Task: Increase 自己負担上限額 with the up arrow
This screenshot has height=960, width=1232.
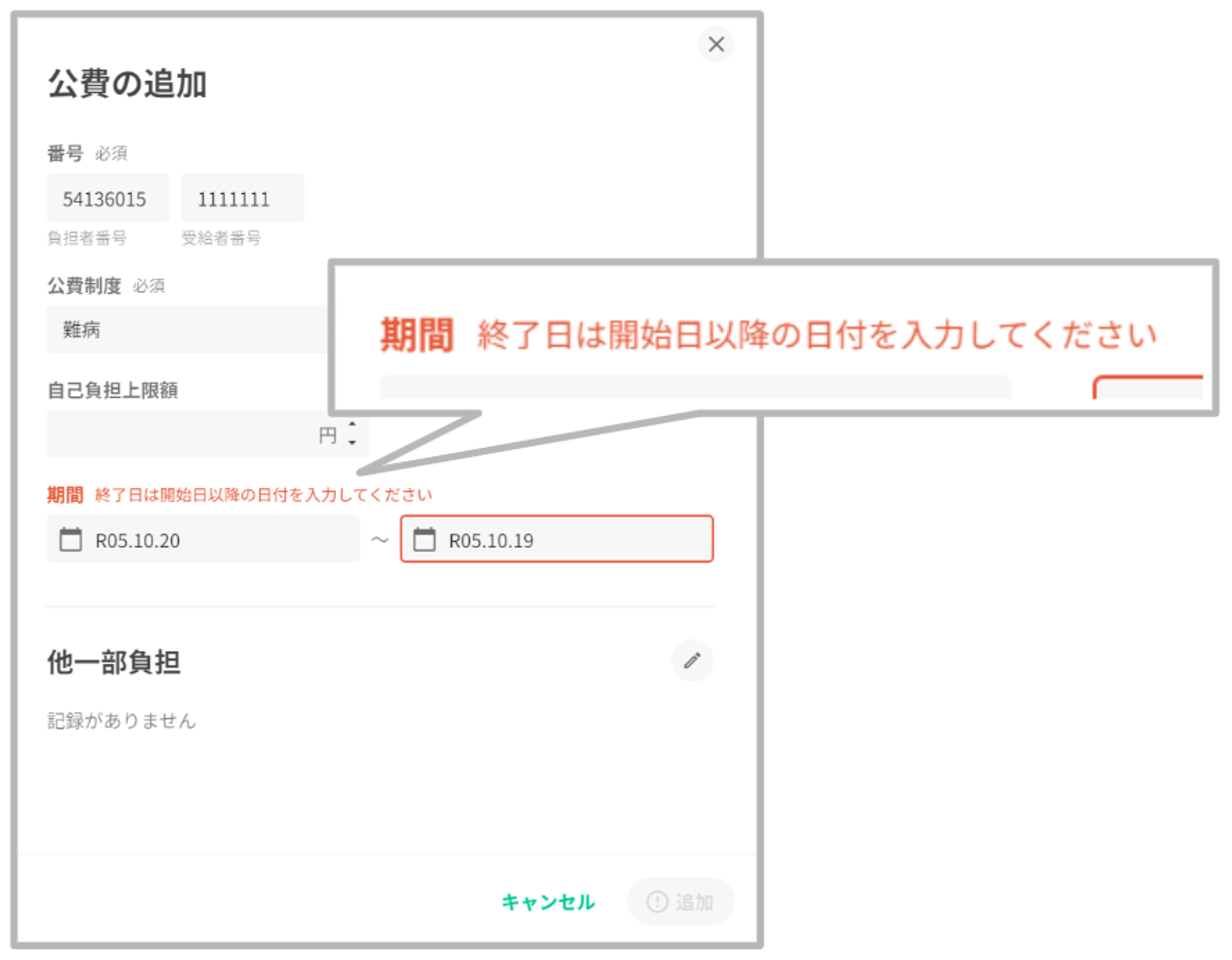Action: pos(352,424)
